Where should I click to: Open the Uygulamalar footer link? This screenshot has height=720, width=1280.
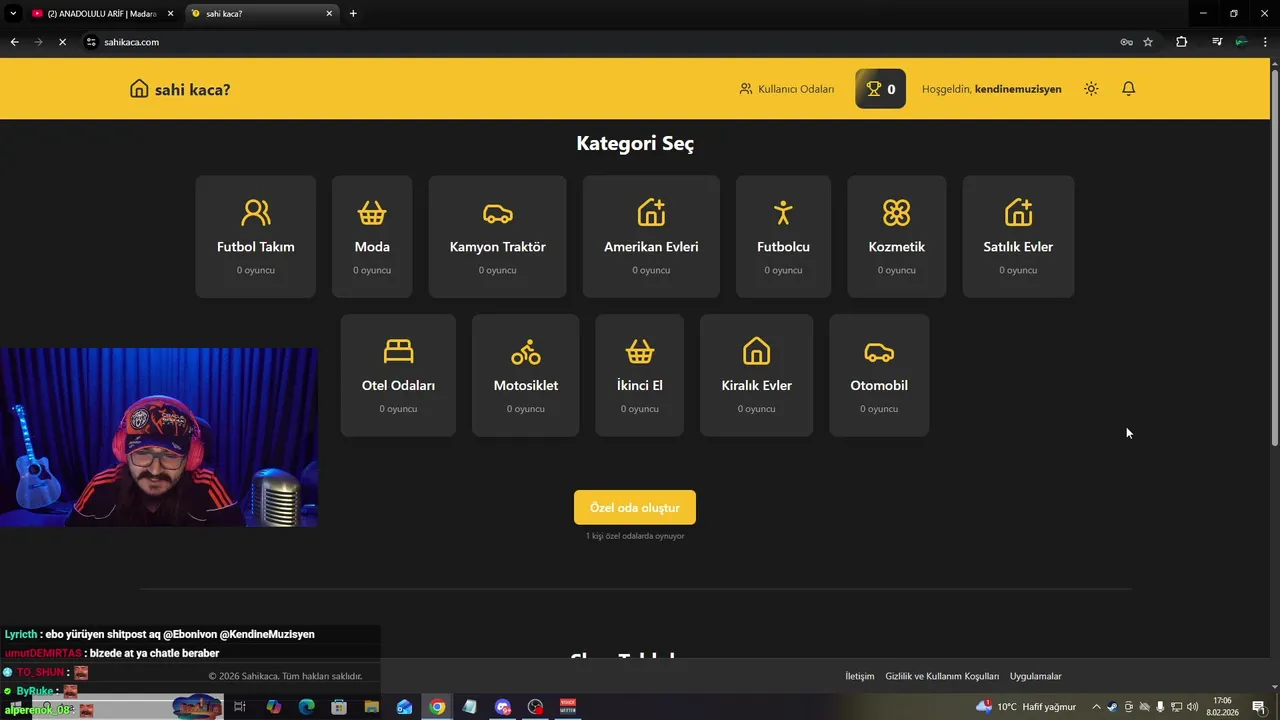tap(1036, 677)
